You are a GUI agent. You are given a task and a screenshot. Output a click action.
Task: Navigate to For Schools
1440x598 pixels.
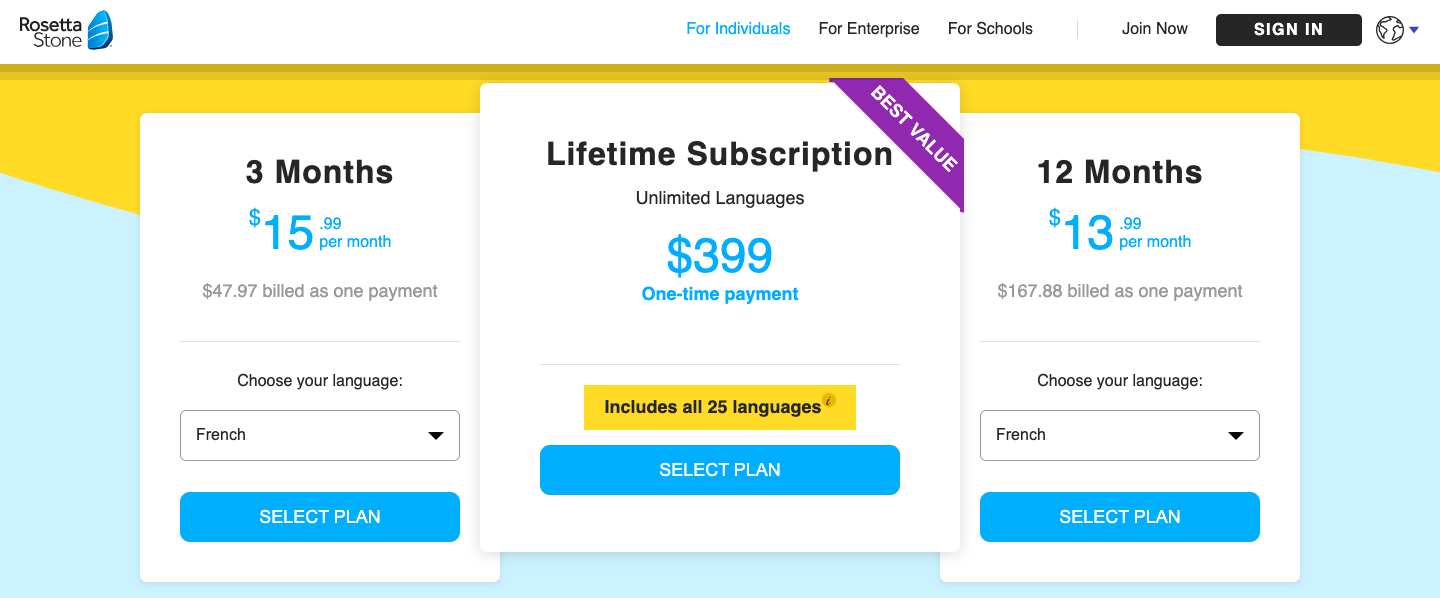[990, 29]
